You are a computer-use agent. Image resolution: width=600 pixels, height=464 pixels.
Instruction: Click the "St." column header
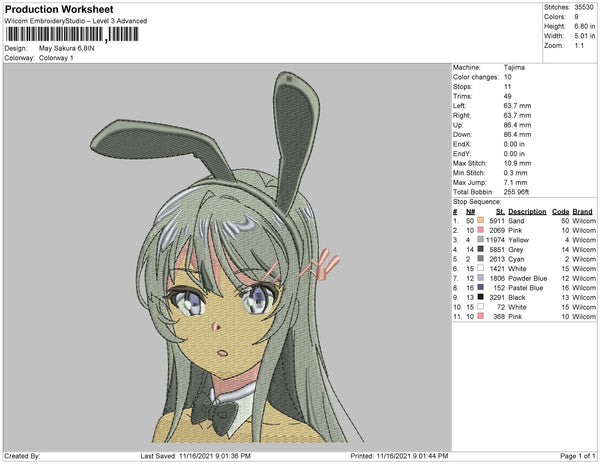pyautogui.click(x=500, y=211)
